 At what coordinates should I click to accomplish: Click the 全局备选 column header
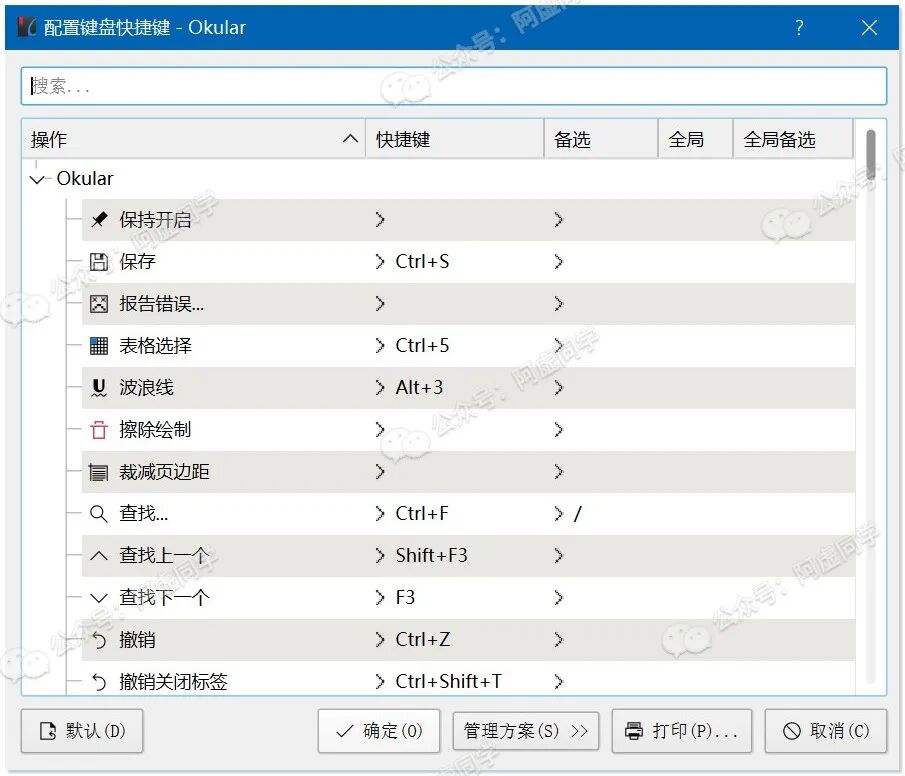(792, 139)
